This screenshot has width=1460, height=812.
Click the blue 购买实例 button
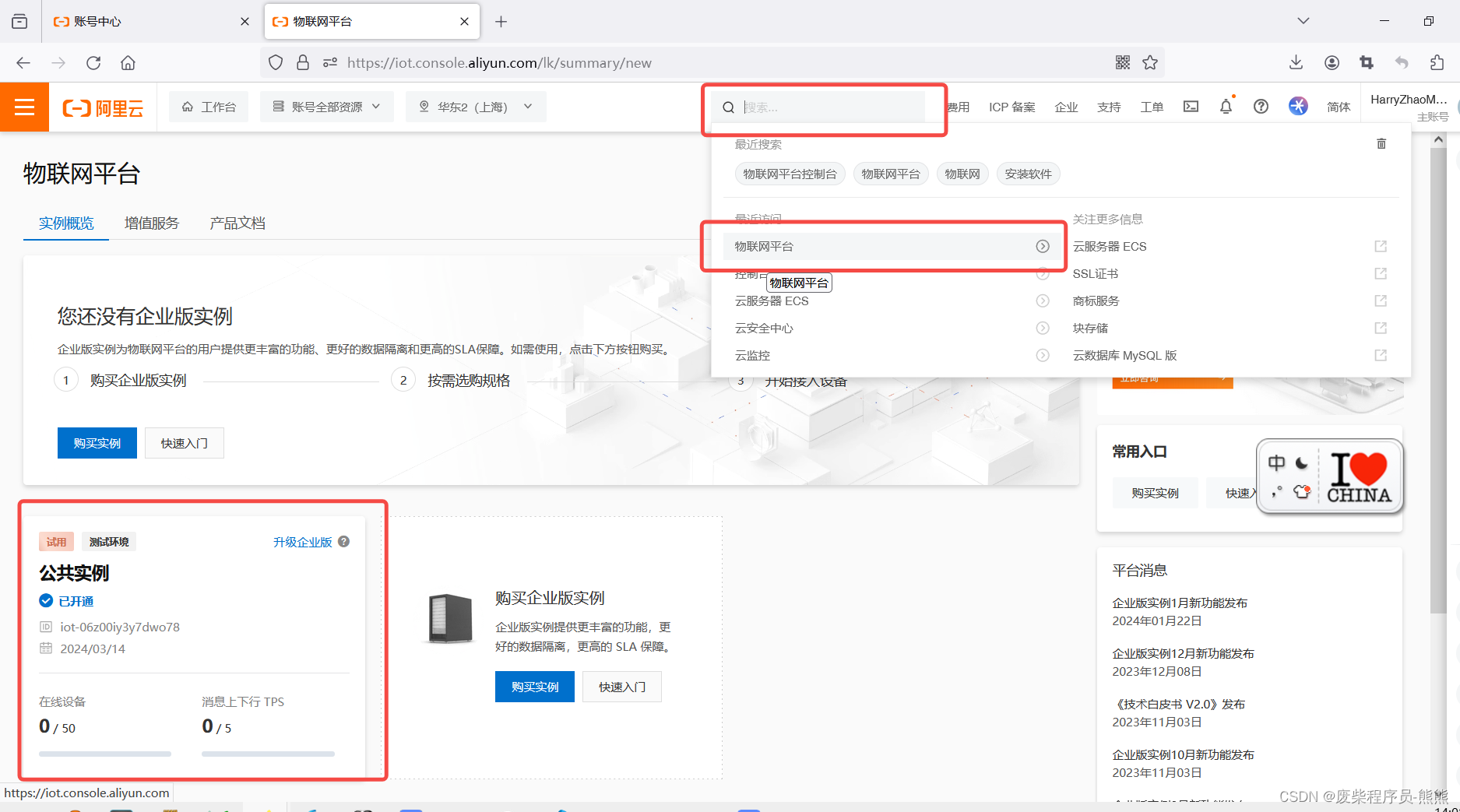click(x=97, y=442)
